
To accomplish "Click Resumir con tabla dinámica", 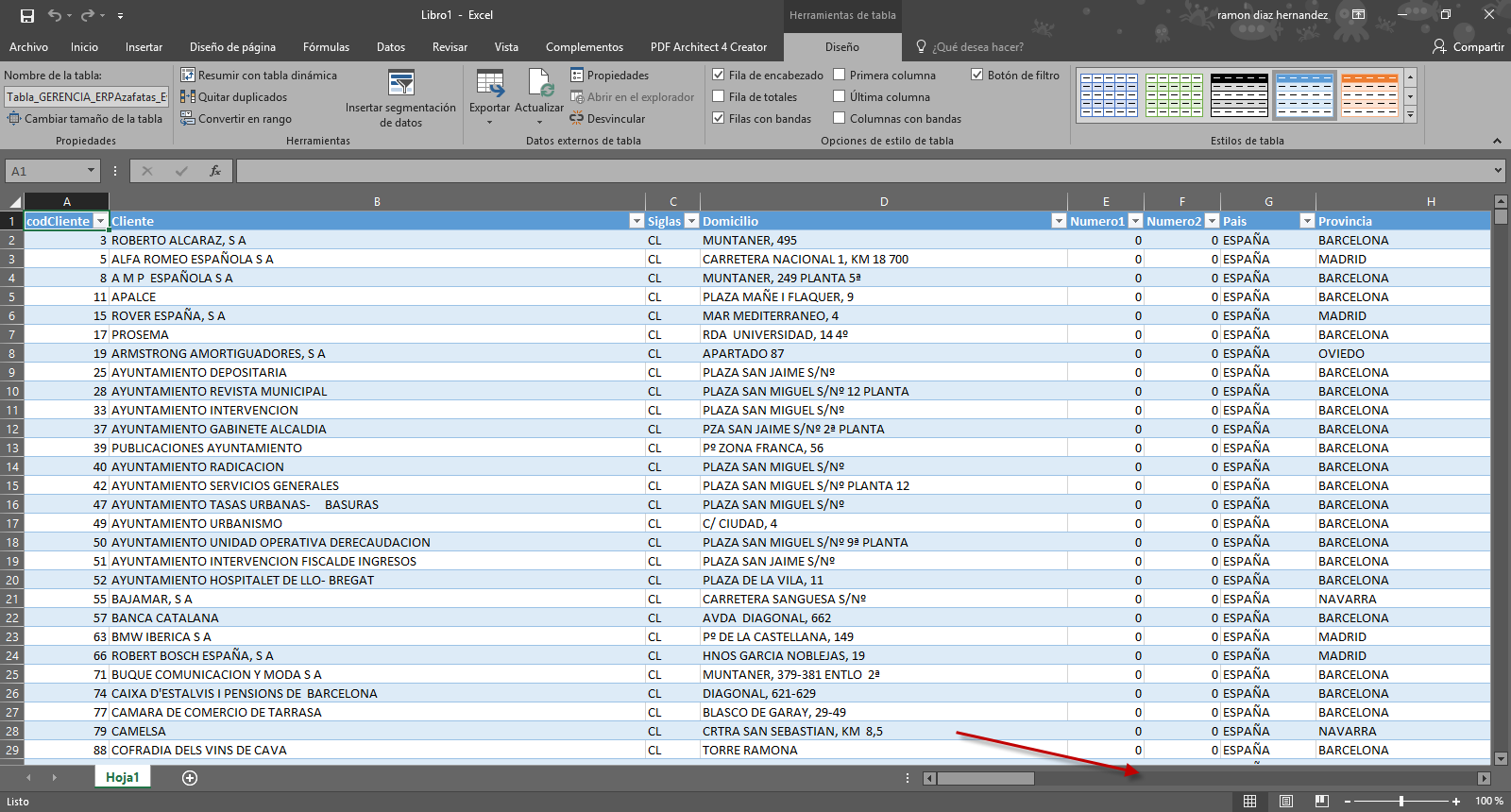I will pos(259,76).
